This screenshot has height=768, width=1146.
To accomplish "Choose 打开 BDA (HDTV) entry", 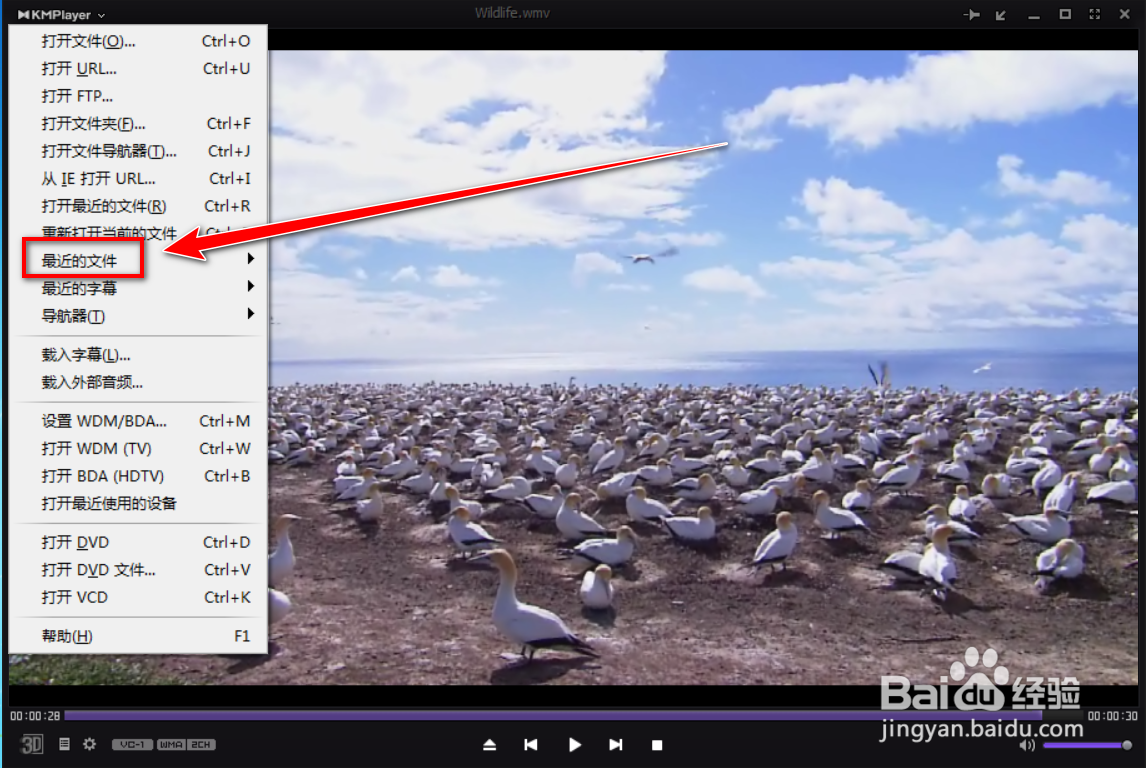I will click(x=139, y=476).
